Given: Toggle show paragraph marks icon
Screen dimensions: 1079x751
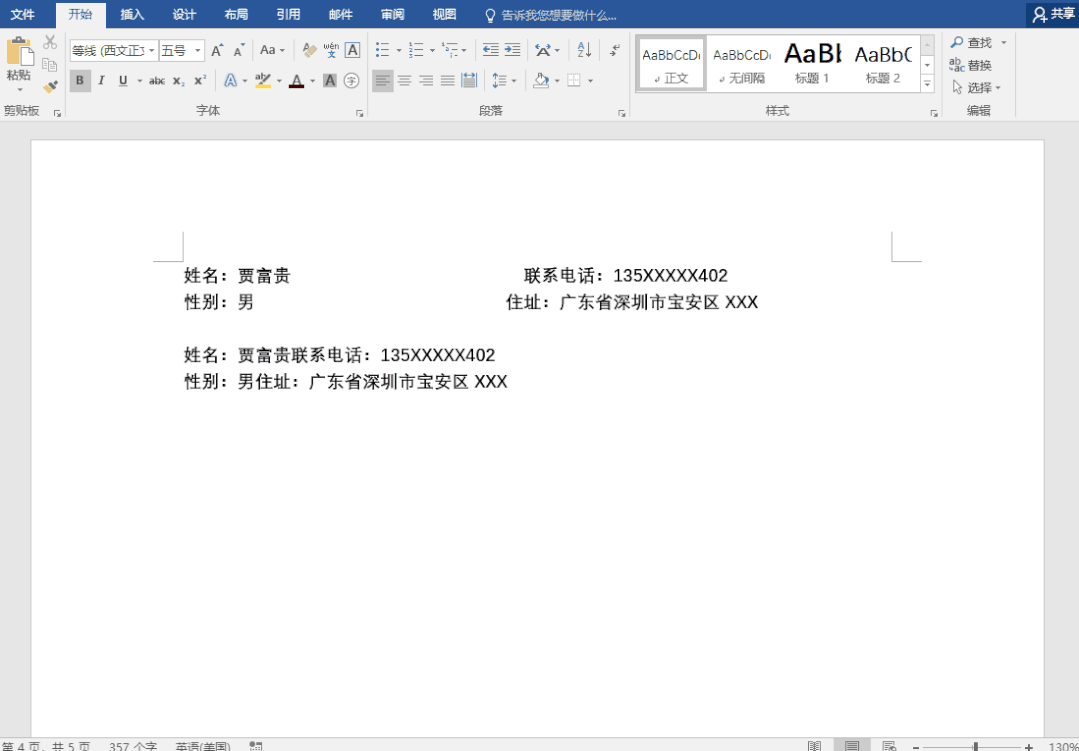Looking at the screenshot, I should click(x=615, y=50).
